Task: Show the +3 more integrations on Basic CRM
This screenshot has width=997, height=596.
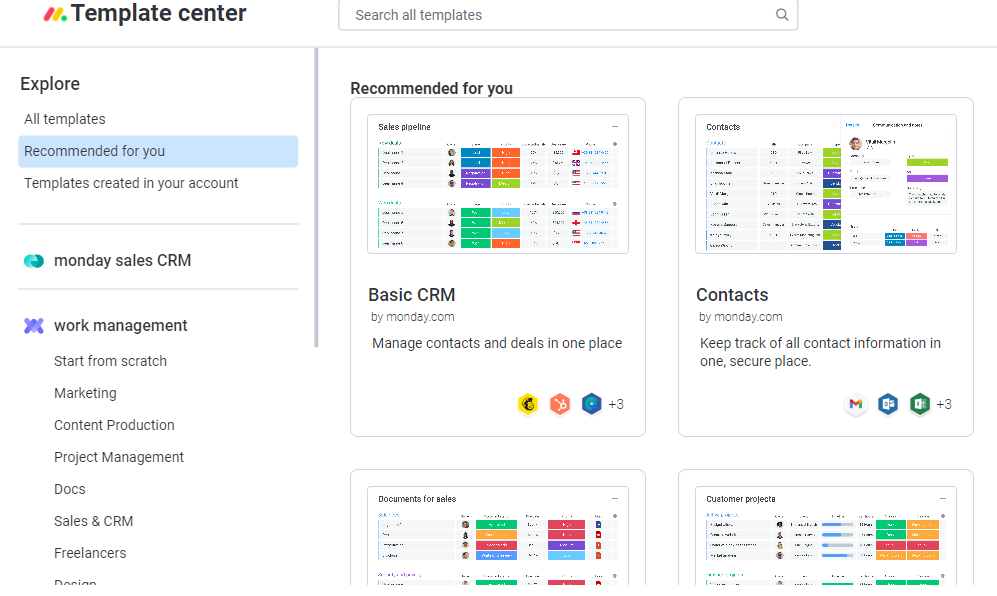Action: [616, 405]
